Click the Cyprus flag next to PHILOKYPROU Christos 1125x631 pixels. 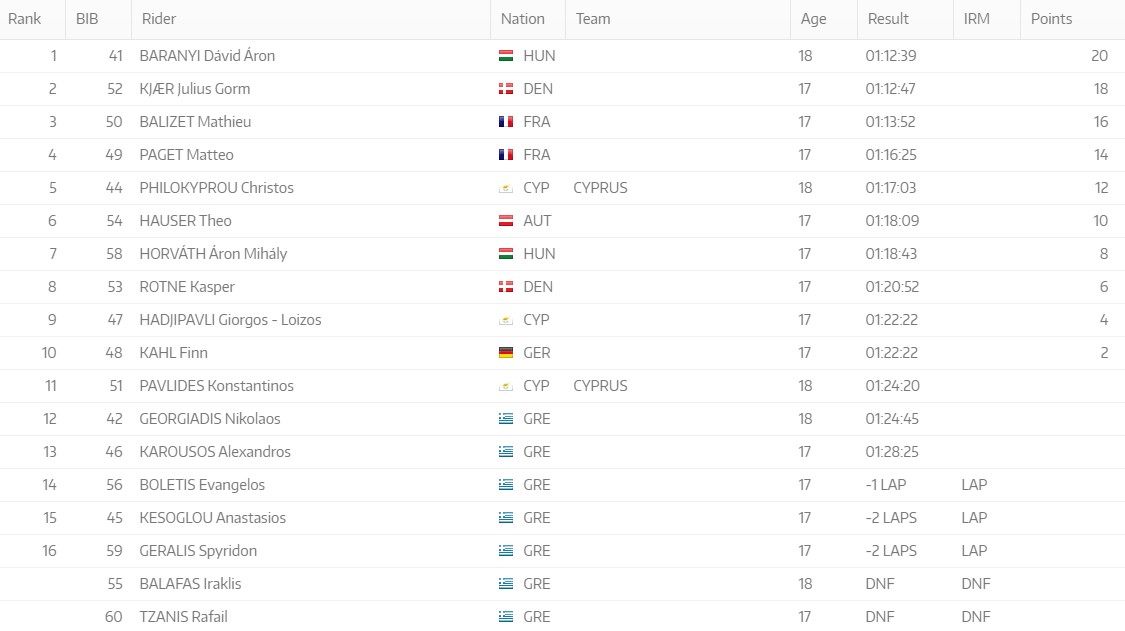coord(506,188)
